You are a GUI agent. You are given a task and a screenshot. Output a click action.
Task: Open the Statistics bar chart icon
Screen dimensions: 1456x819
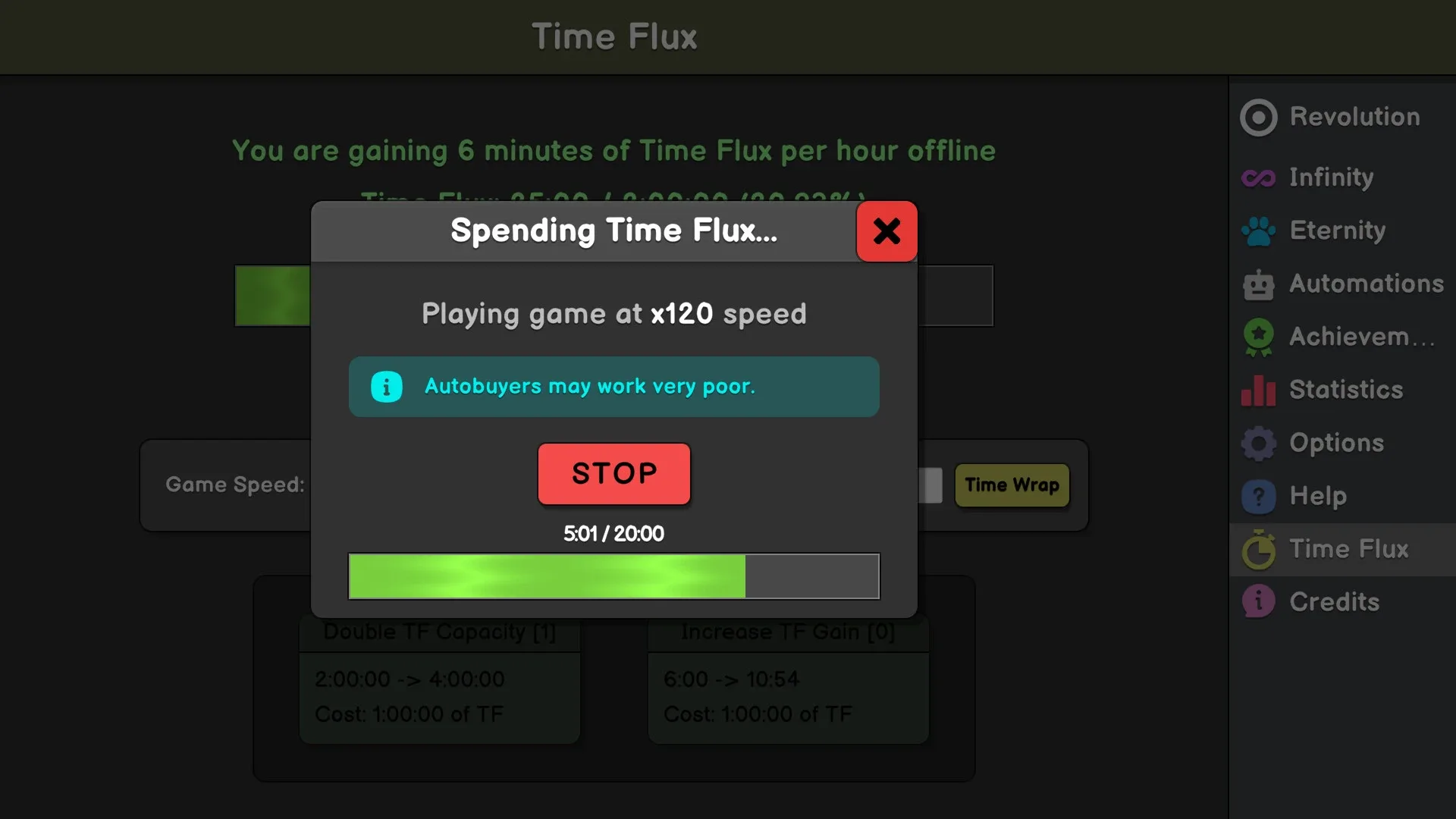[1259, 391]
